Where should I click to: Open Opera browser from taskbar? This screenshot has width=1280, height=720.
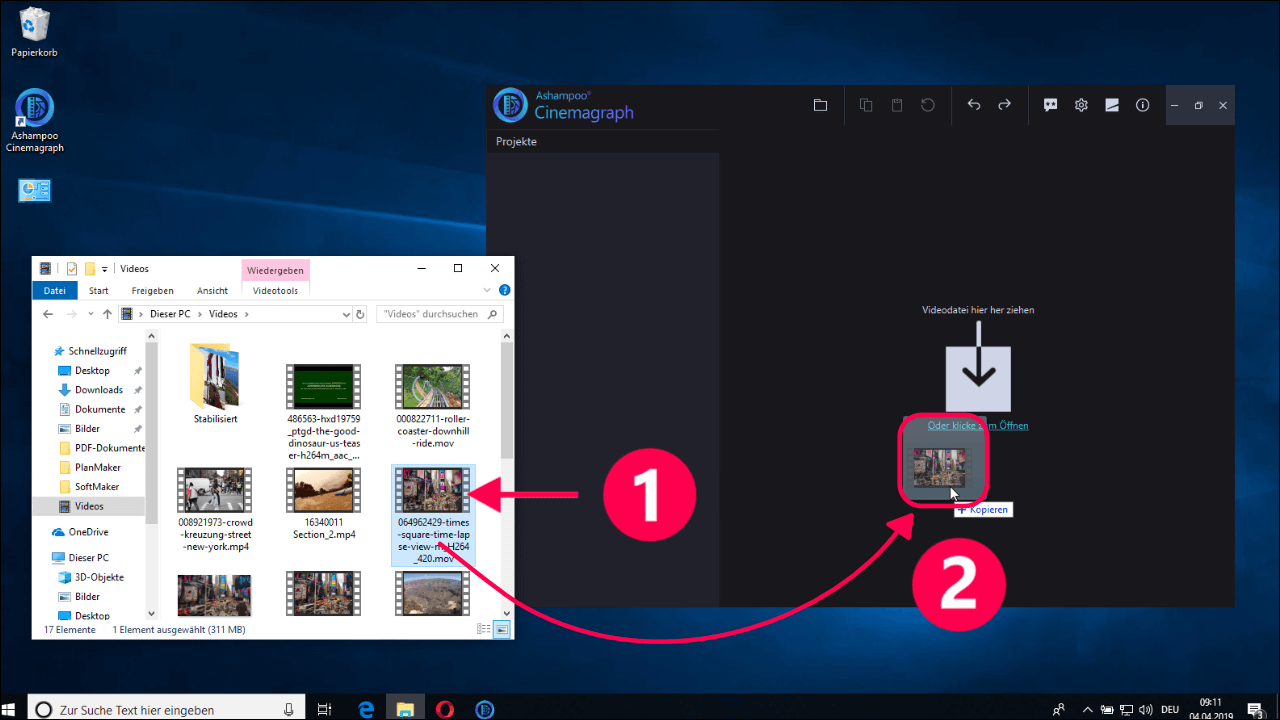(445, 709)
